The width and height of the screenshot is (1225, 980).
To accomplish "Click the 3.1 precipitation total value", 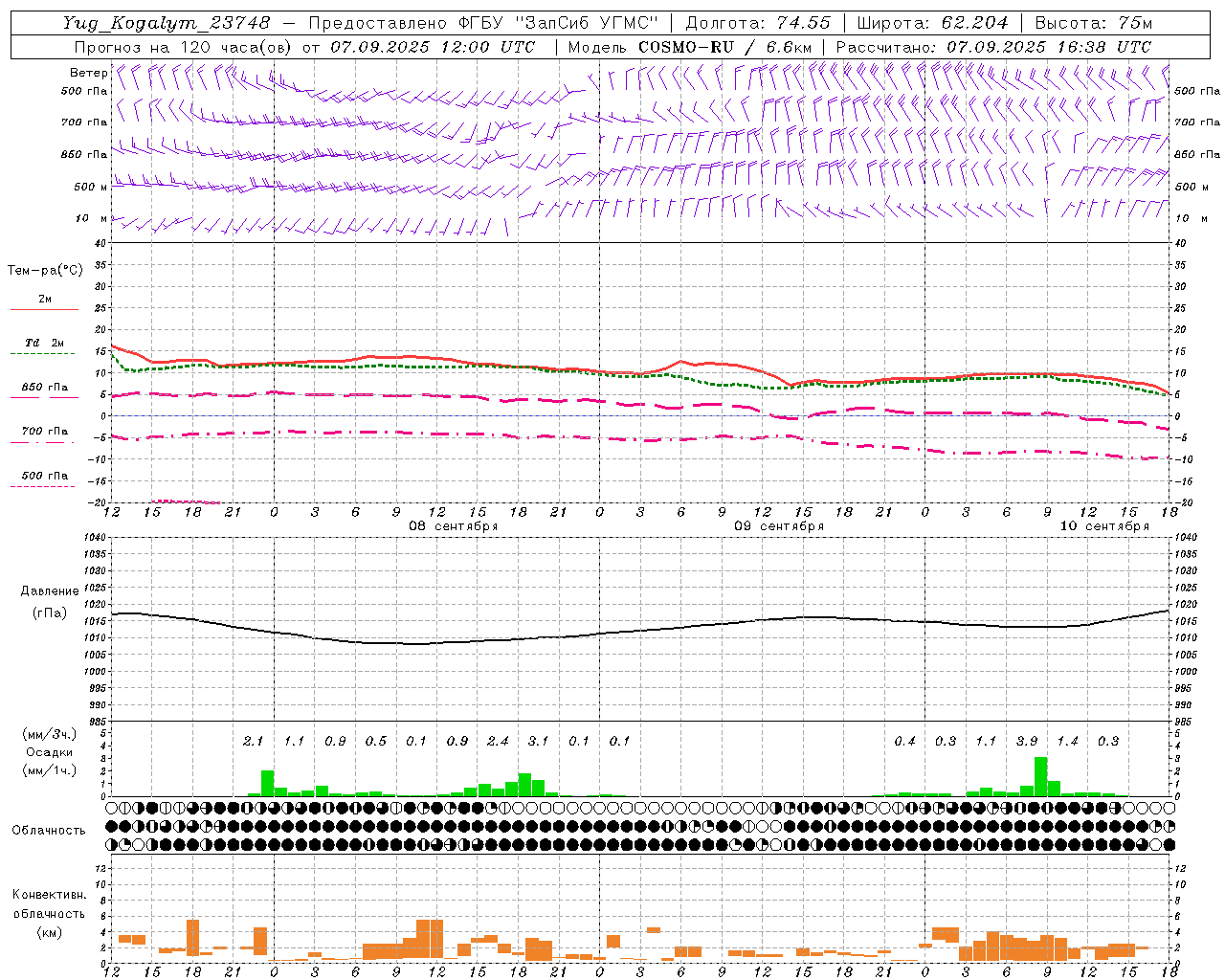I will coord(538,742).
